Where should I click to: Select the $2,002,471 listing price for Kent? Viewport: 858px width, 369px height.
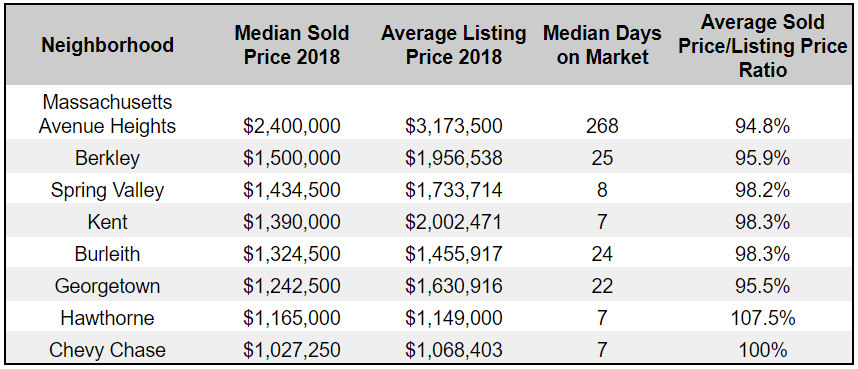[x=454, y=222]
